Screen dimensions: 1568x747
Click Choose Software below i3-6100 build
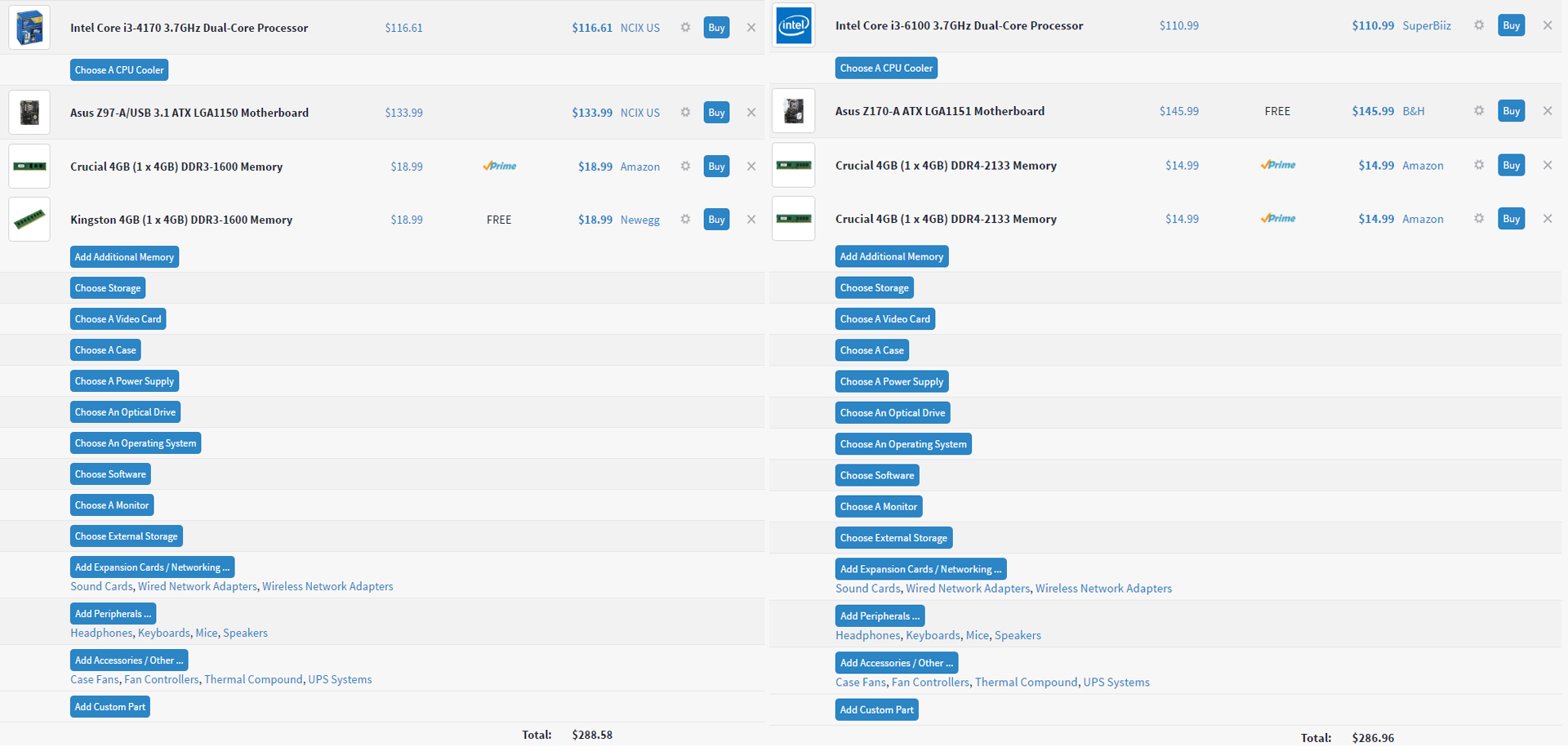pos(877,476)
